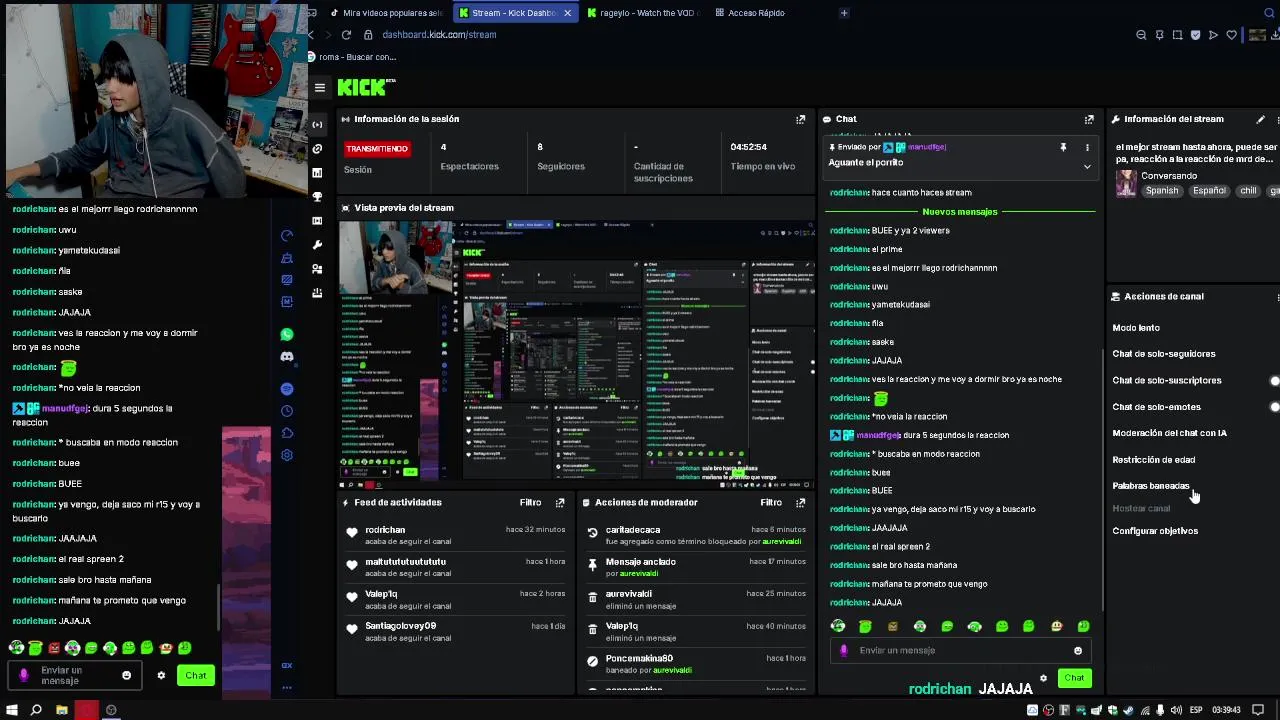Open Modo lento channel action

click(x=1136, y=328)
